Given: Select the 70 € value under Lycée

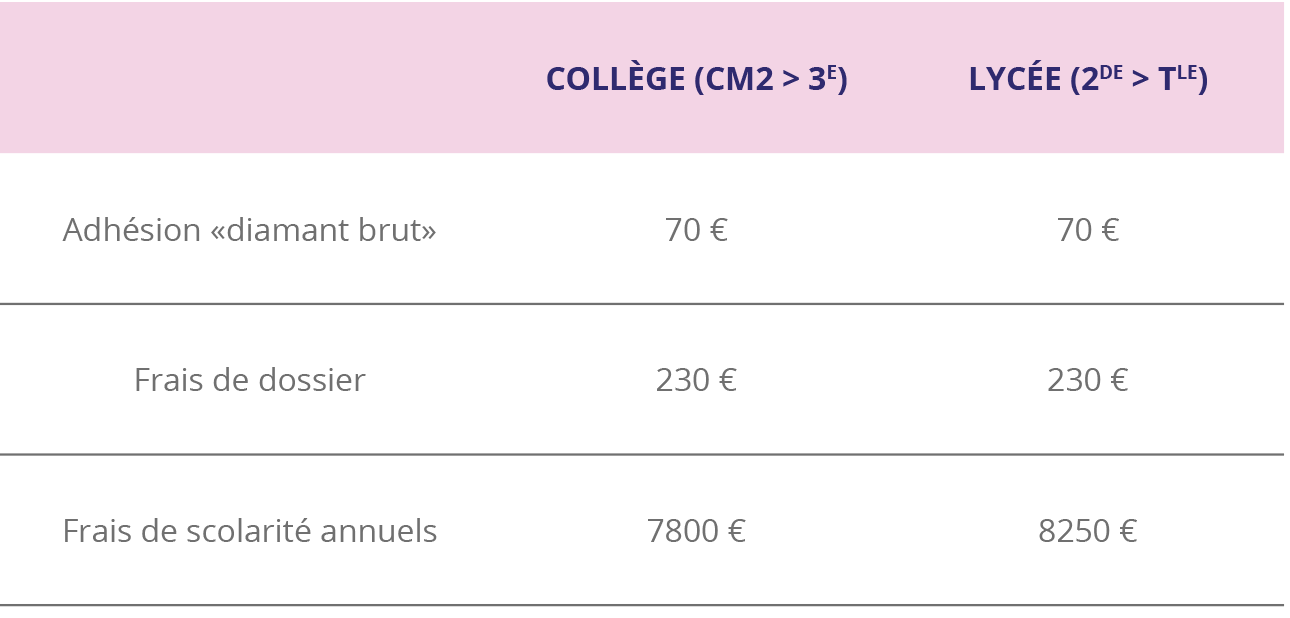Looking at the screenshot, I should coord(1088,230).
